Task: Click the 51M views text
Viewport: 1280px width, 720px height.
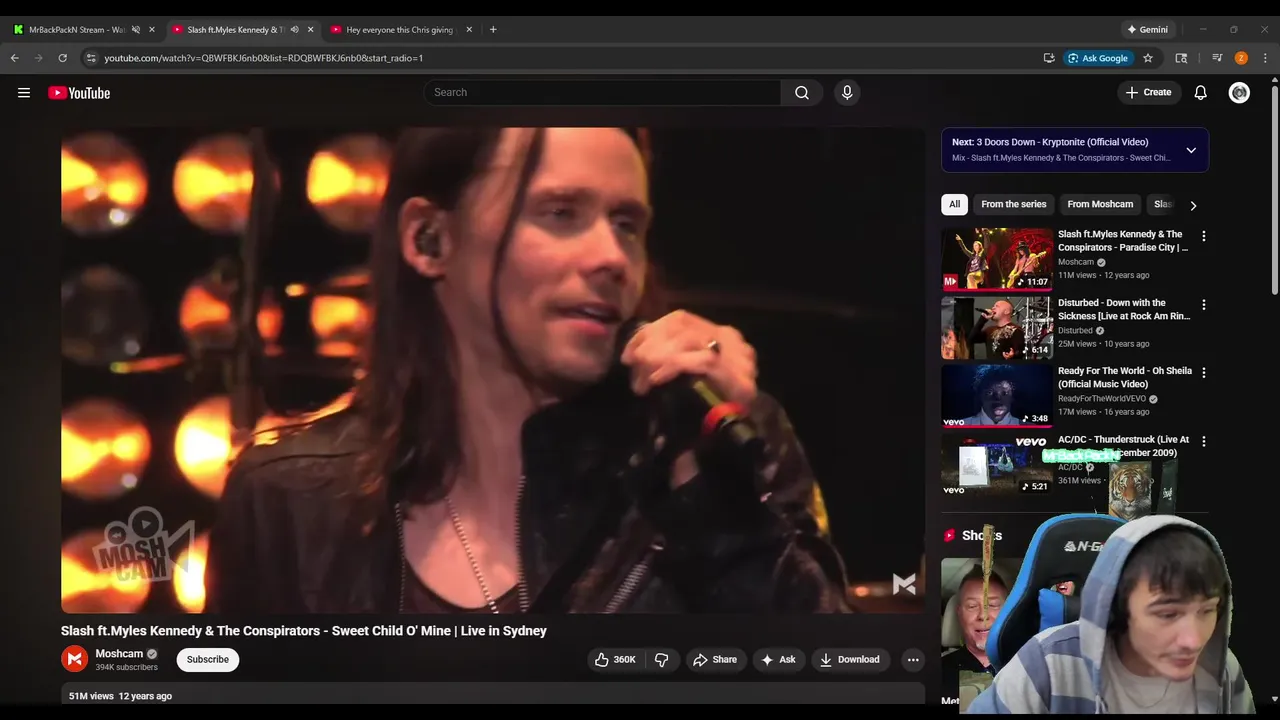Action: coord(91,696)
